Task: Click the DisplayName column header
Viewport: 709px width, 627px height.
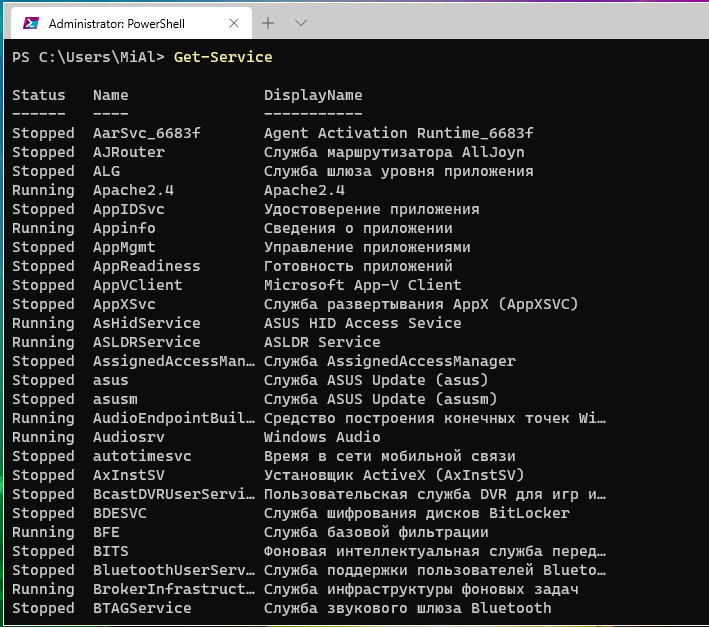Action: click(x=313, y=95)
